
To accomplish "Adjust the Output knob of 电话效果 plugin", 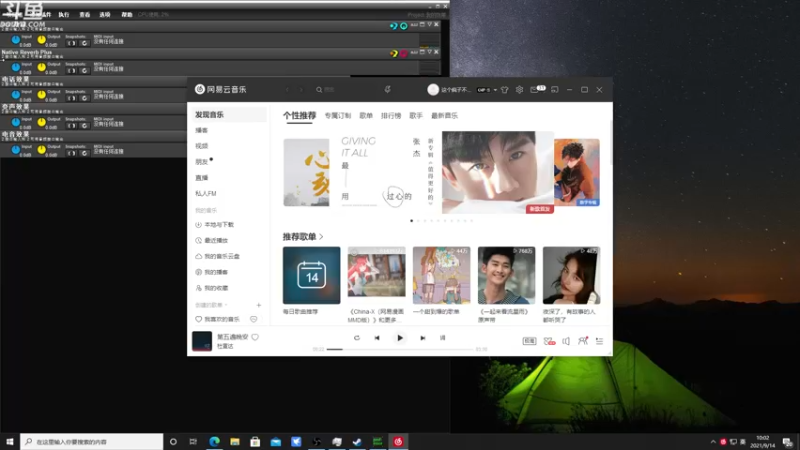I will pos(42,94).
